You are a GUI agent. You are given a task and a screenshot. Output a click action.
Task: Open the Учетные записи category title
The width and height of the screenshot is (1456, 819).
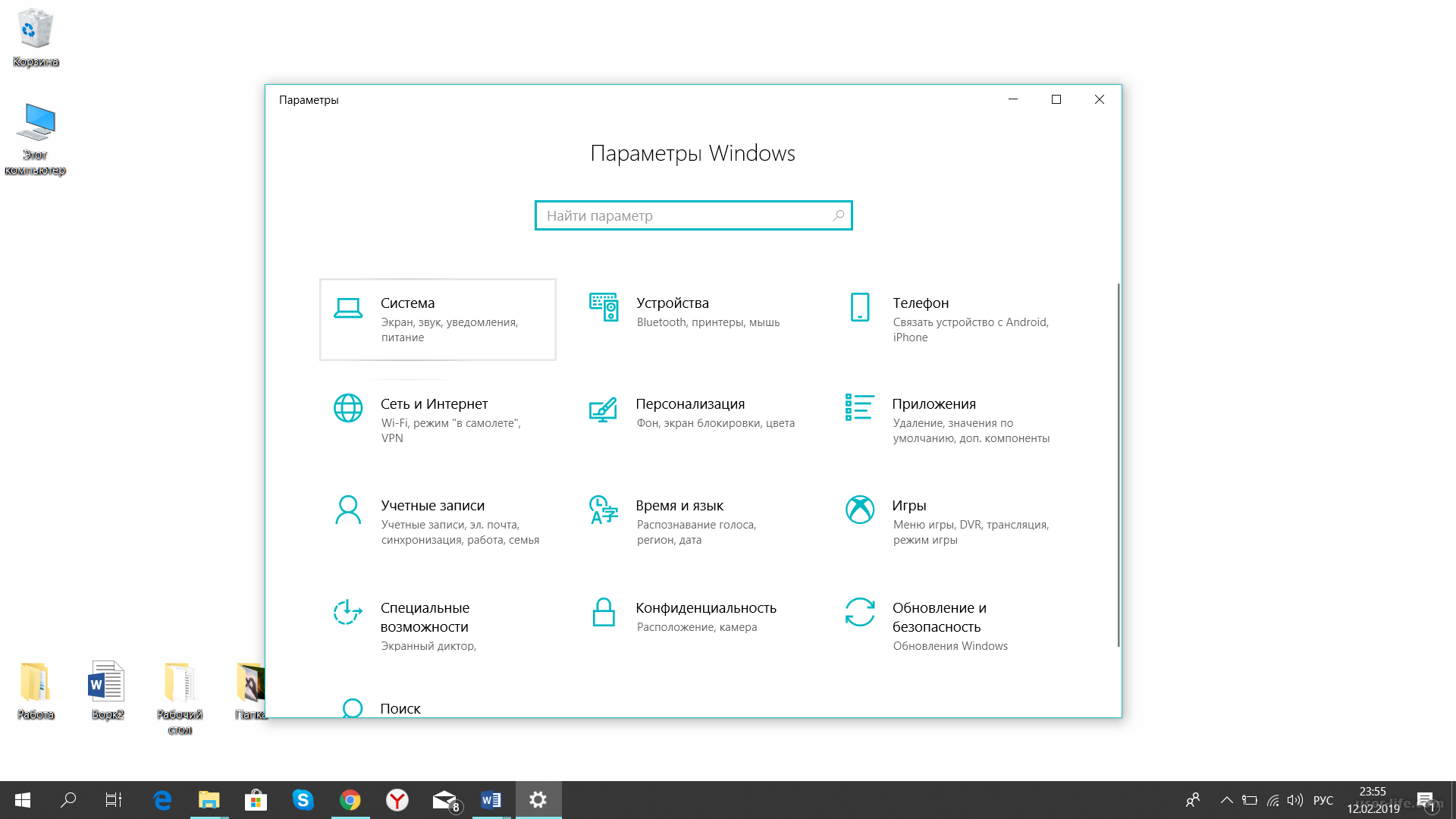tap(432, 505)
